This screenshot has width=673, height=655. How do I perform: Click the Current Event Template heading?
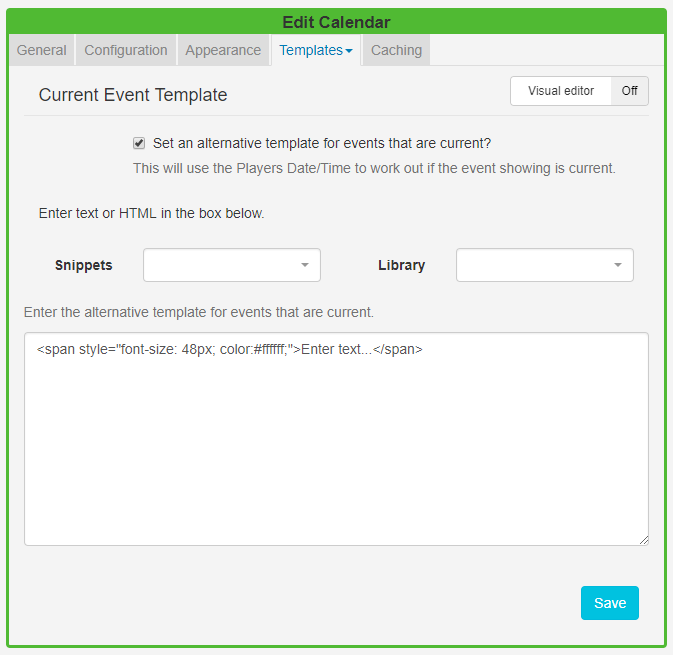tap(133, 95)
